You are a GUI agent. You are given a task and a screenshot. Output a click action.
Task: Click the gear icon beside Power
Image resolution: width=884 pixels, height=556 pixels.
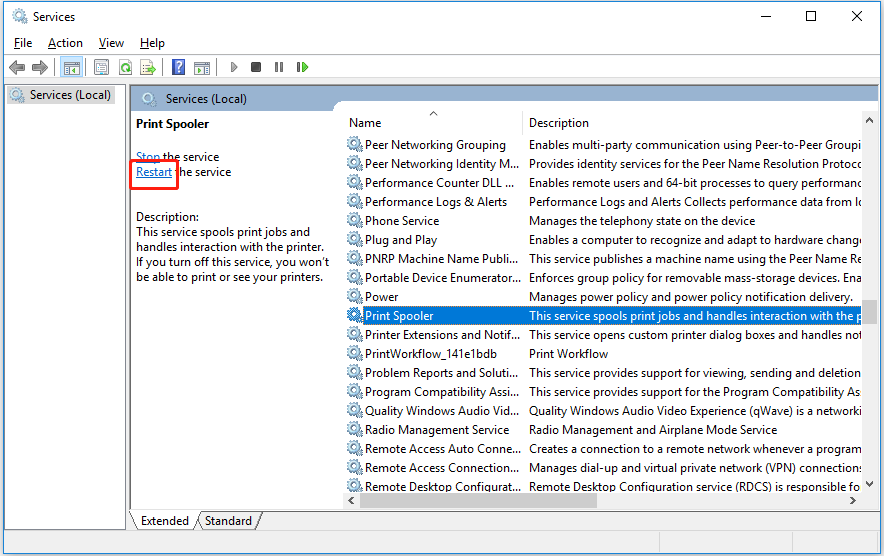pyautogui.click(x=355, y=297)
